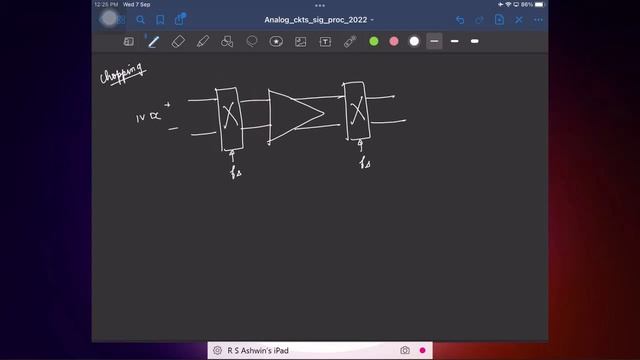Open the zoom window tool
Viewport: 640px width, 360px height.
pyautogui.click(x=129, y=42)
